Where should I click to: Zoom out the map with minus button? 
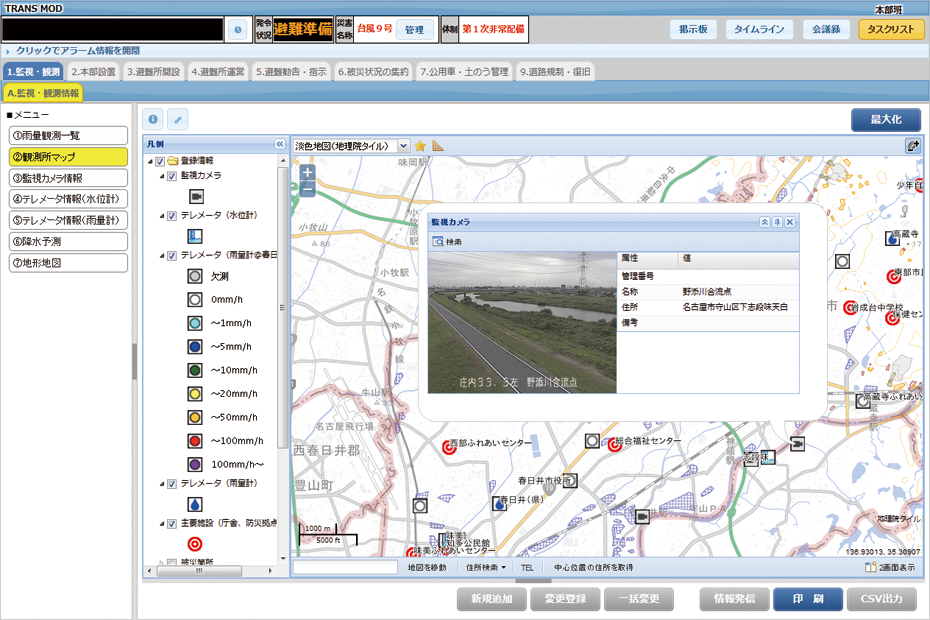click(x=307, y=189)
